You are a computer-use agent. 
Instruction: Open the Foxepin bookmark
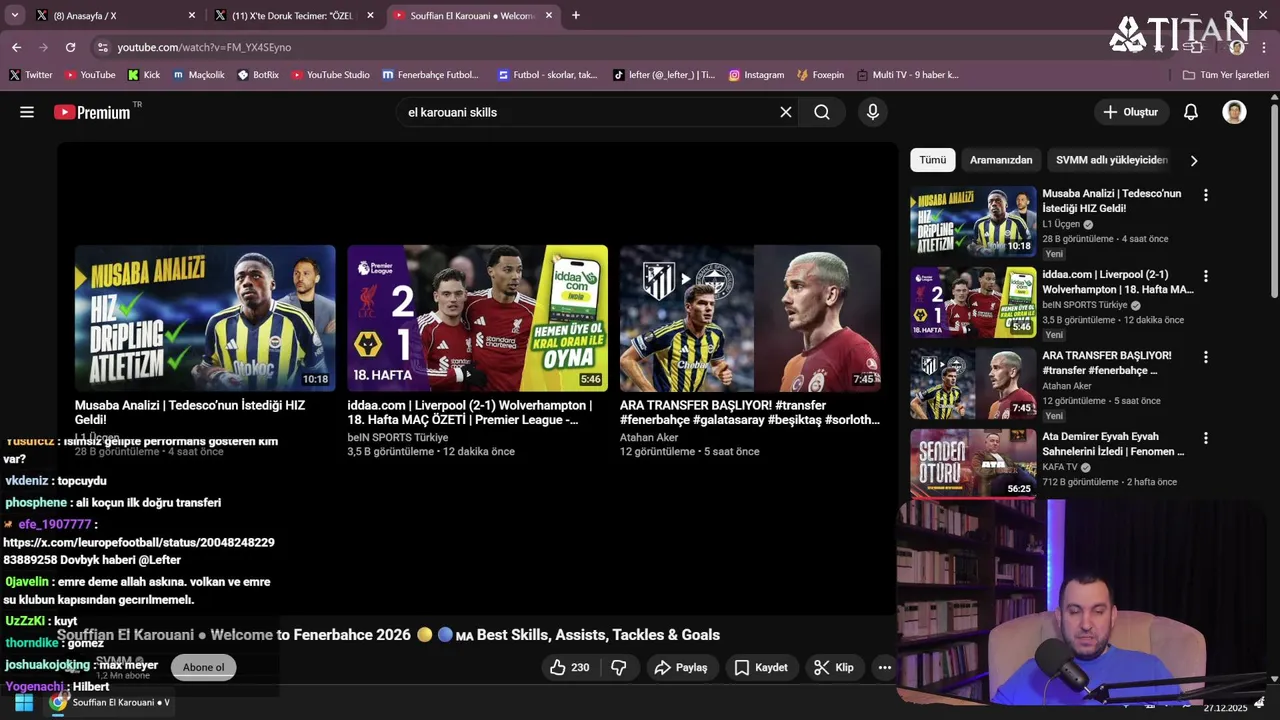coord(820,75)
